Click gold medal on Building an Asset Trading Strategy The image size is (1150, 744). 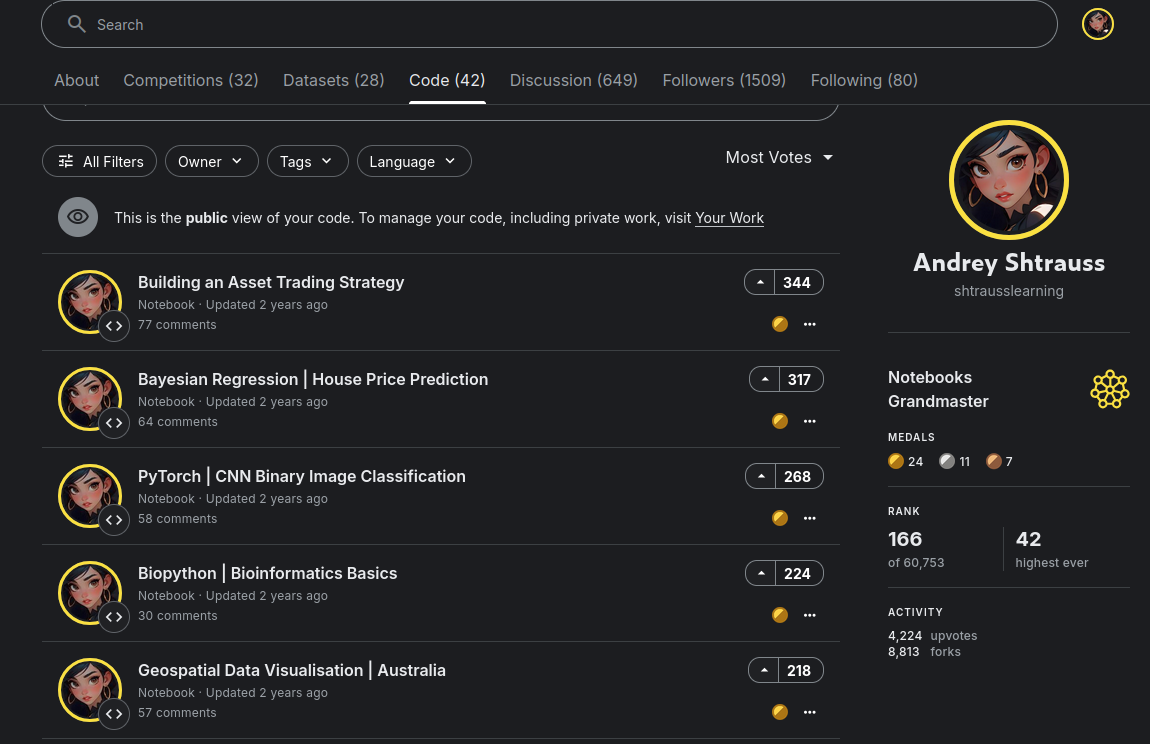(780, 324)
